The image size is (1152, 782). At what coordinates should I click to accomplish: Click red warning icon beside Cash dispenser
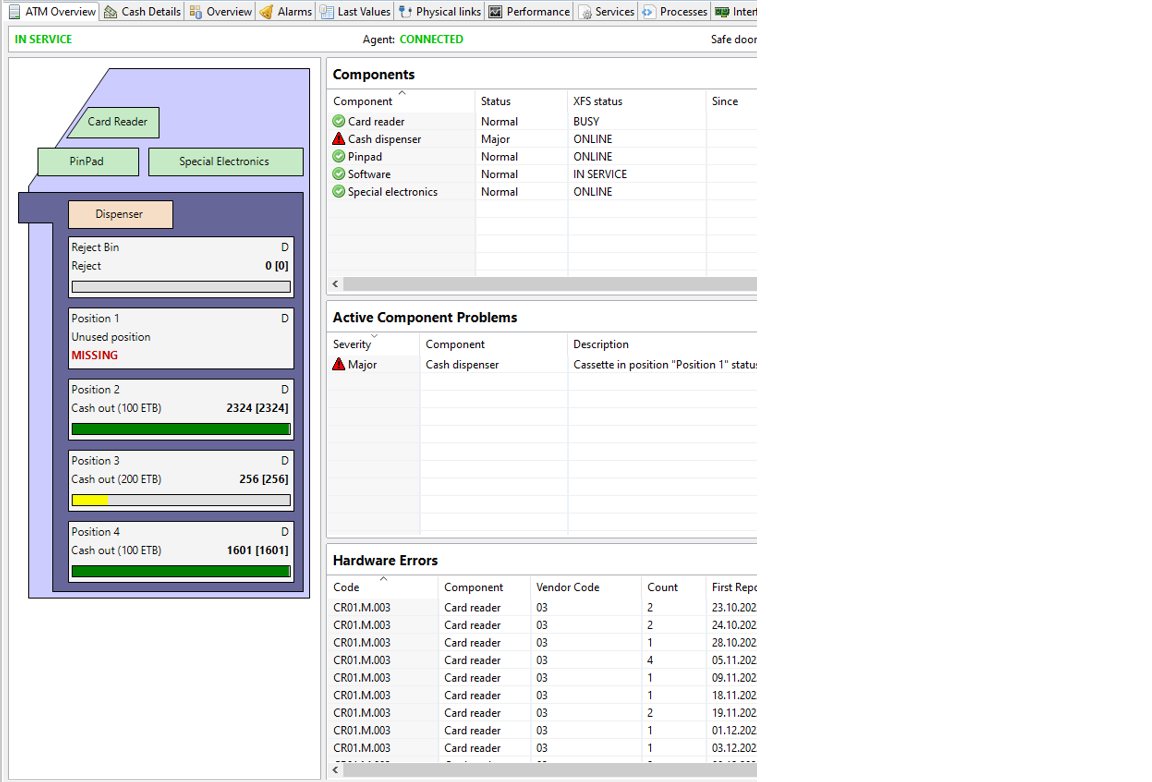339,139
